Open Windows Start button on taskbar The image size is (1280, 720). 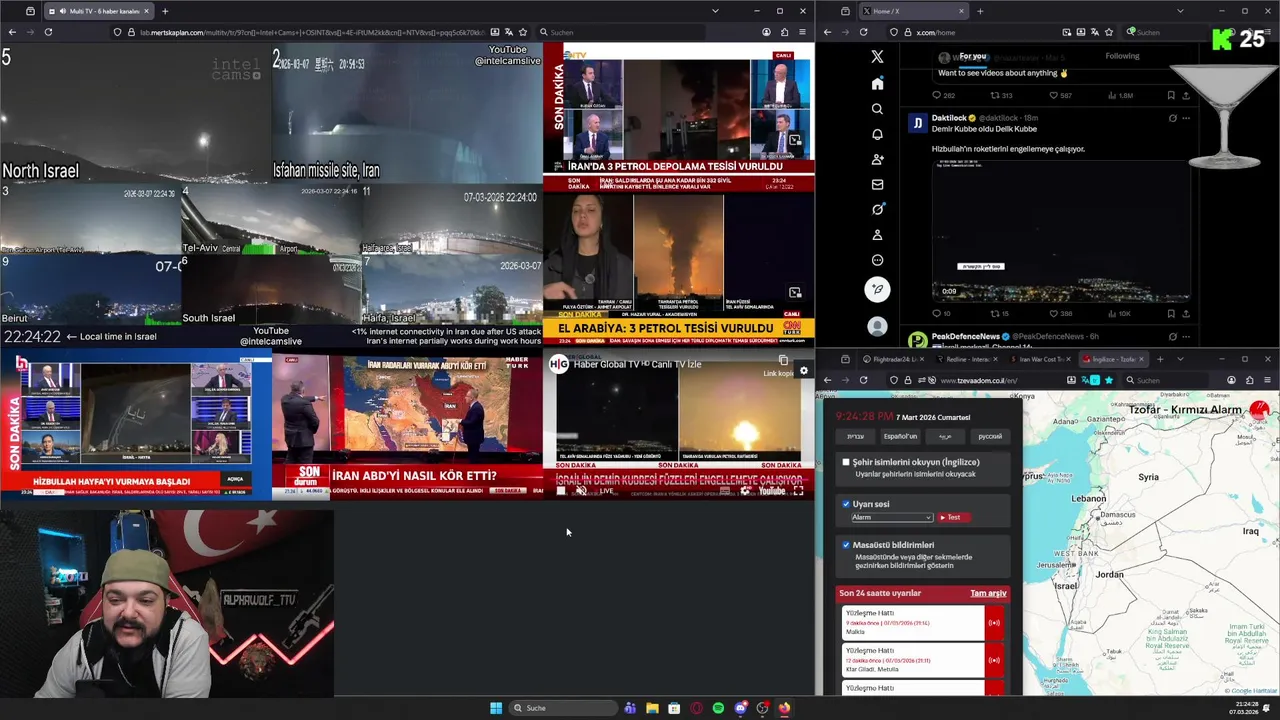click(496, 708)
